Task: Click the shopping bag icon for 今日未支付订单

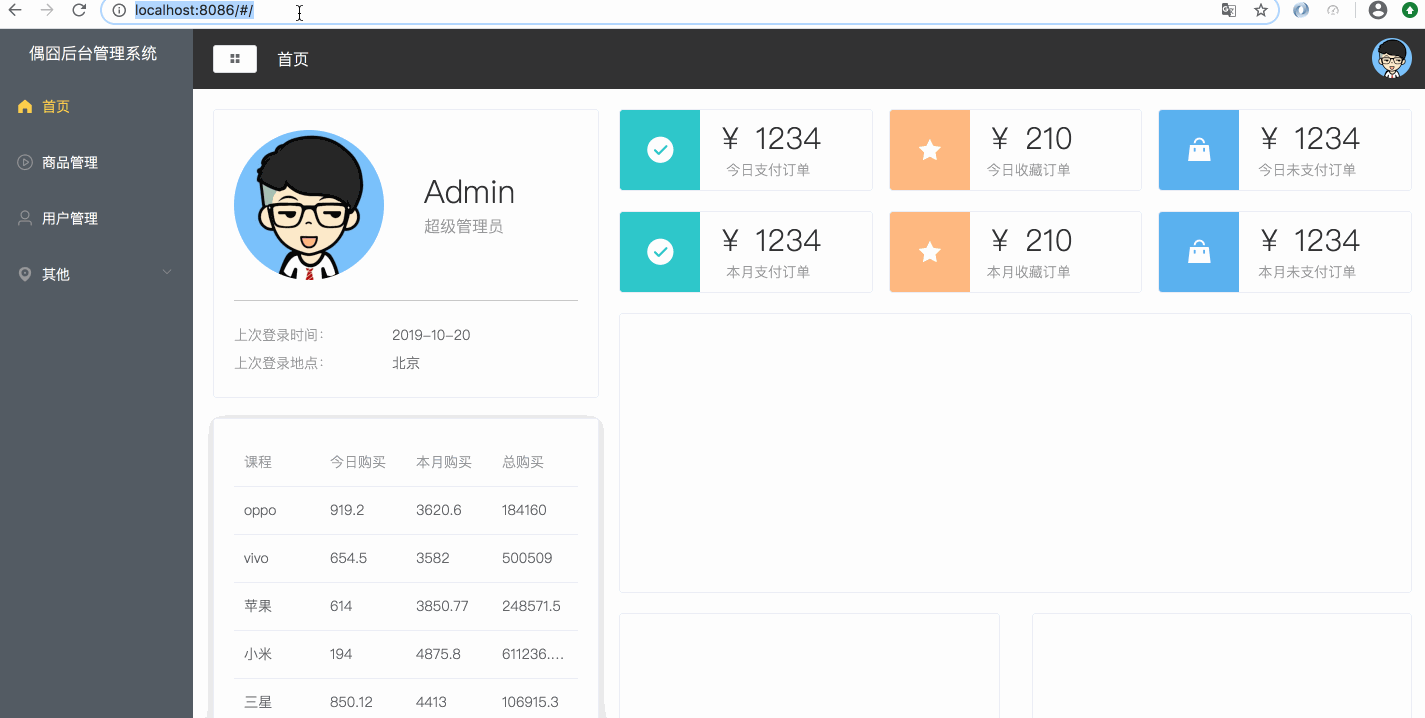Action: [1199, 150]
